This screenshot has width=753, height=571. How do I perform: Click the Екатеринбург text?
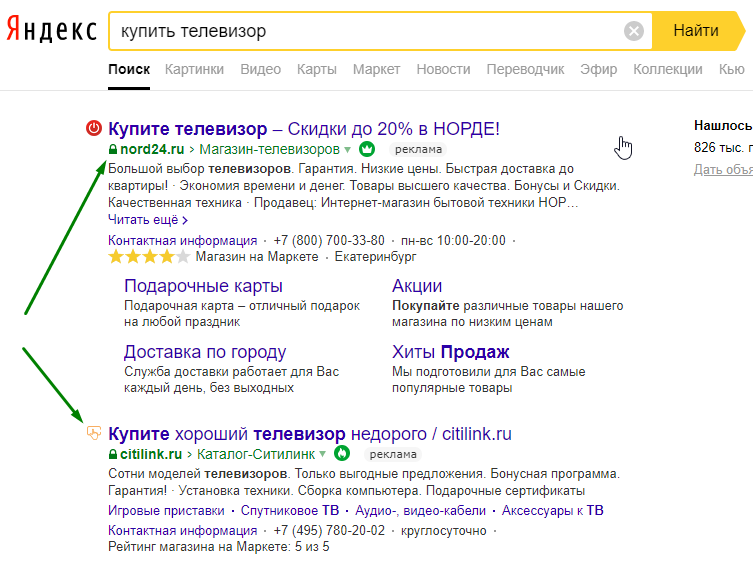[x=375, y=257]
